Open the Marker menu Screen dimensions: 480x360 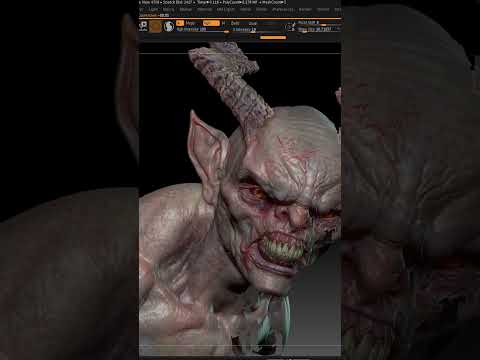pyautogui.click(x=185, y=9)
